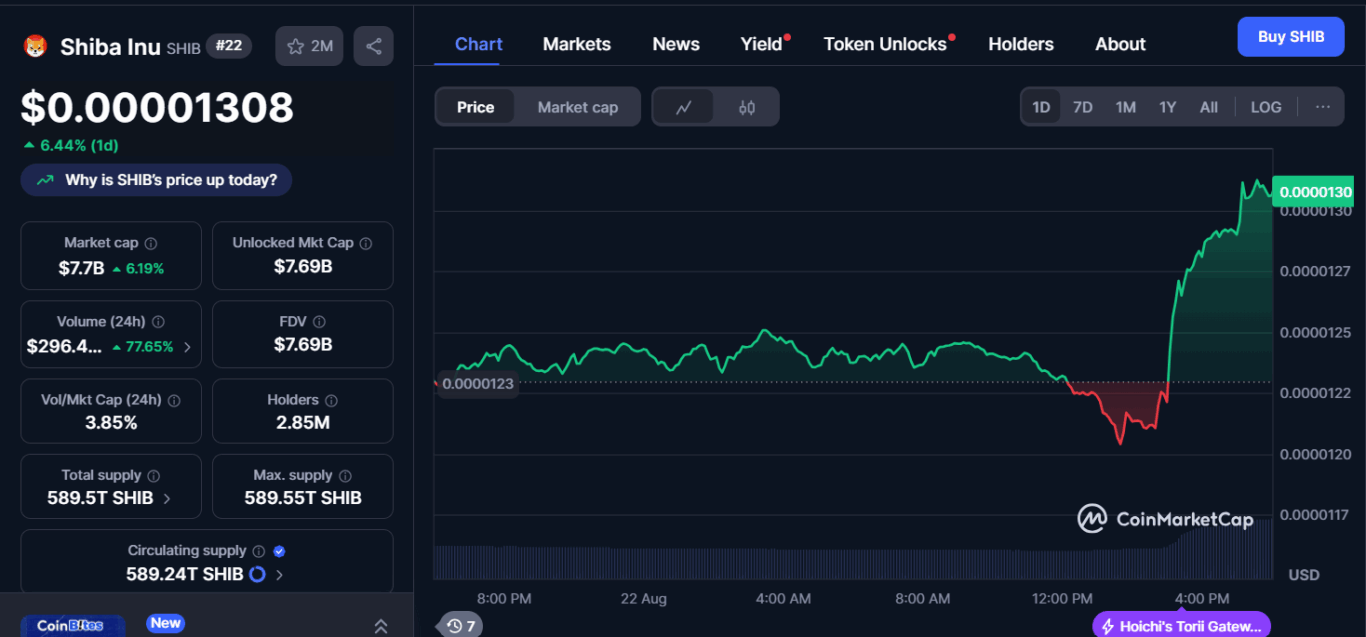Switch to candlestick chart view
Viewport: 1366px width, 637px height.
747,107
